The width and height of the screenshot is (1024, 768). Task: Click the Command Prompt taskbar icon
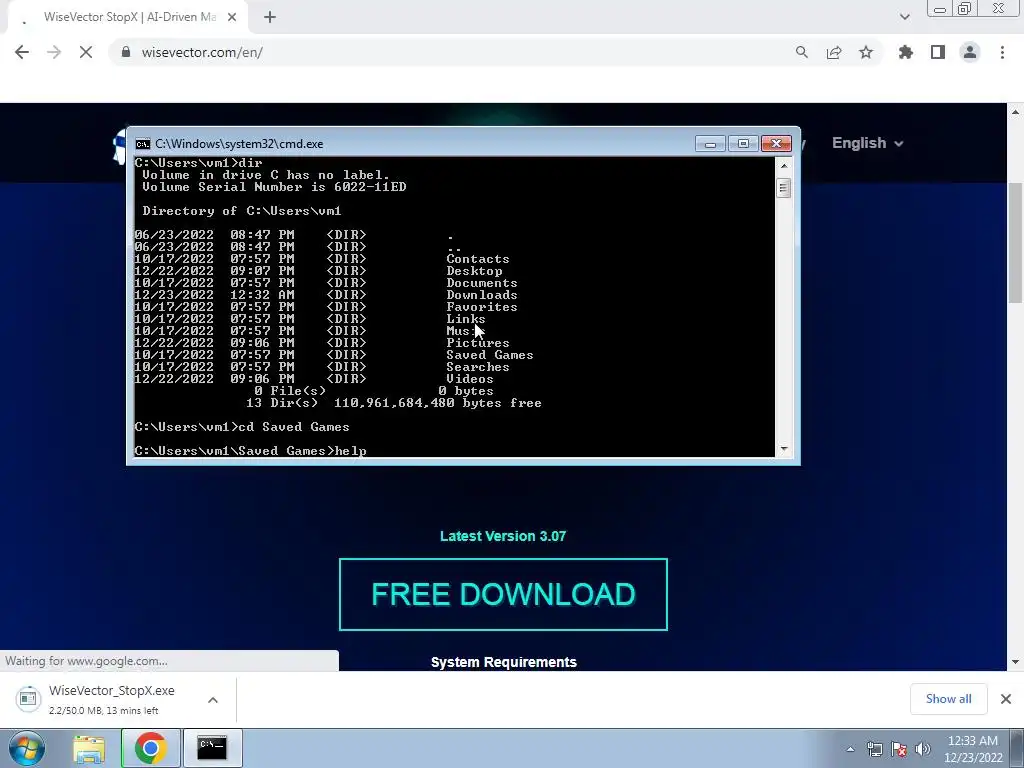(x=212, y=748)
